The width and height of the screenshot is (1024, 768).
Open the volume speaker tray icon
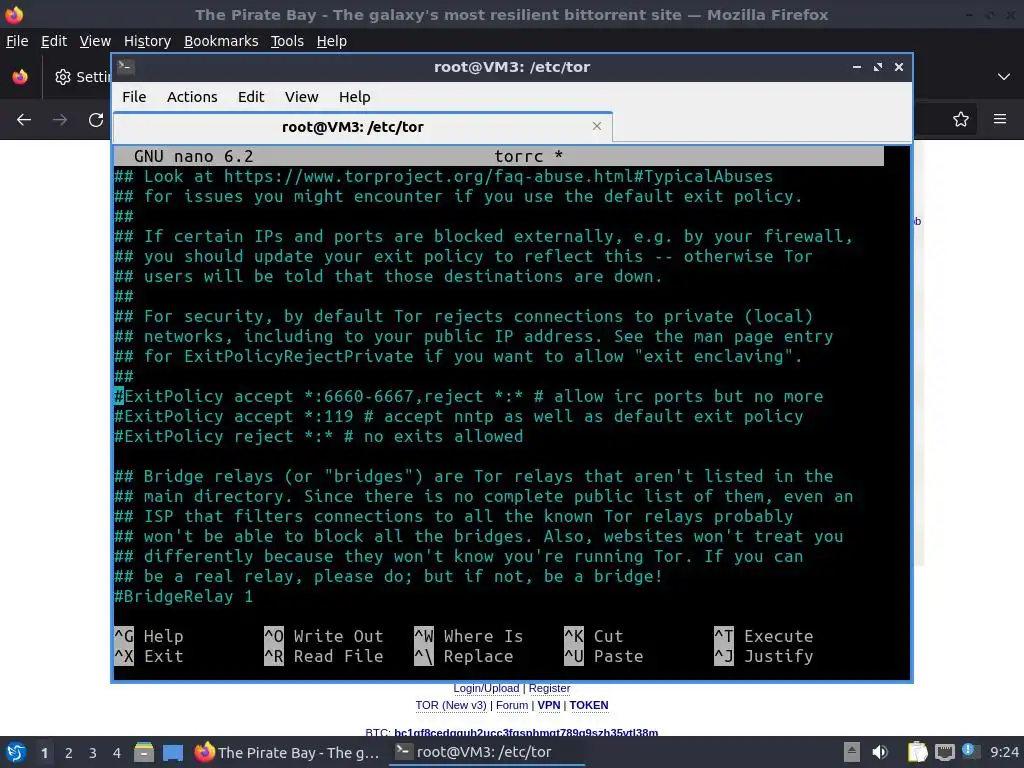click(x=880, y=752)
